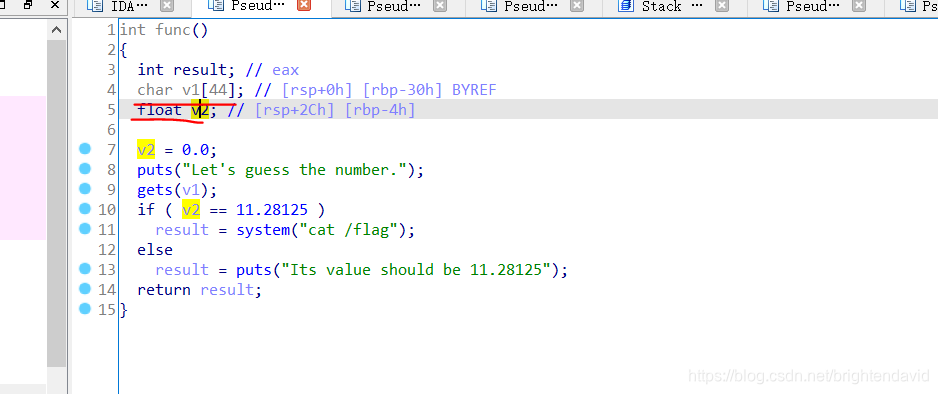This screenshot has height=394, width=938.
Task: Click the function name "func" on line 1
Action: [x=173, y=30]
